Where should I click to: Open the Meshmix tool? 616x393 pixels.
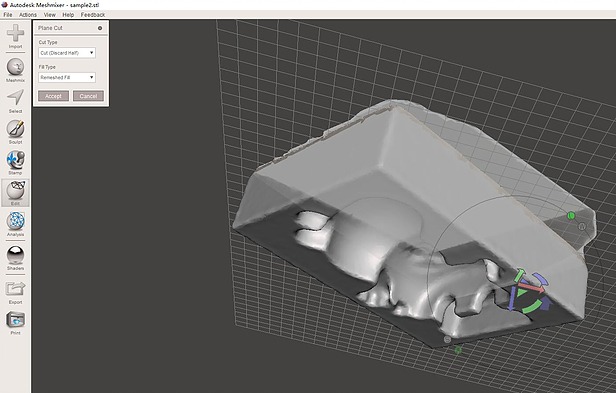pyautogui.click(x=15, y=67)
